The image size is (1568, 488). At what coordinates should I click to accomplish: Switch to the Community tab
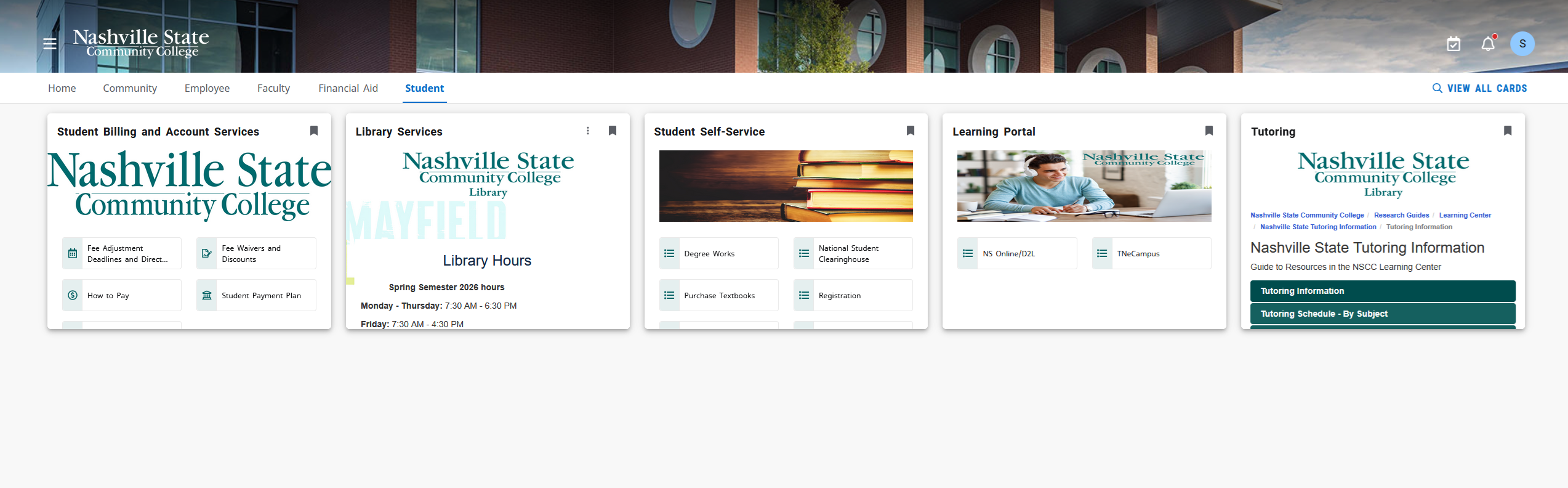(130, 88)
